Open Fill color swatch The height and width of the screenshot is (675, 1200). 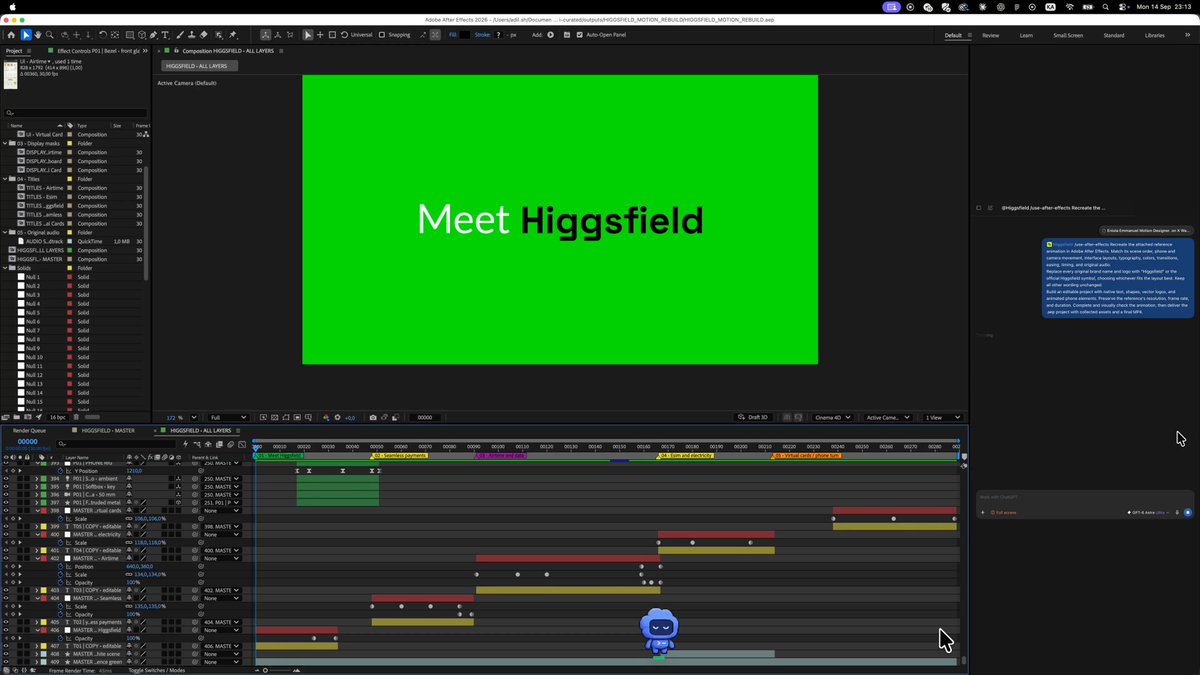point(464,35)
